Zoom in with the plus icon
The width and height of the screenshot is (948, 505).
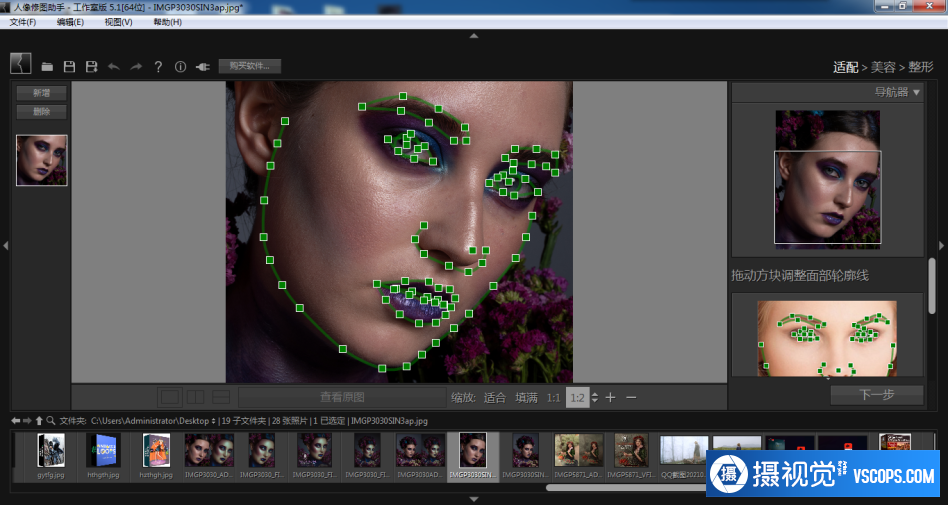(611, 397)
